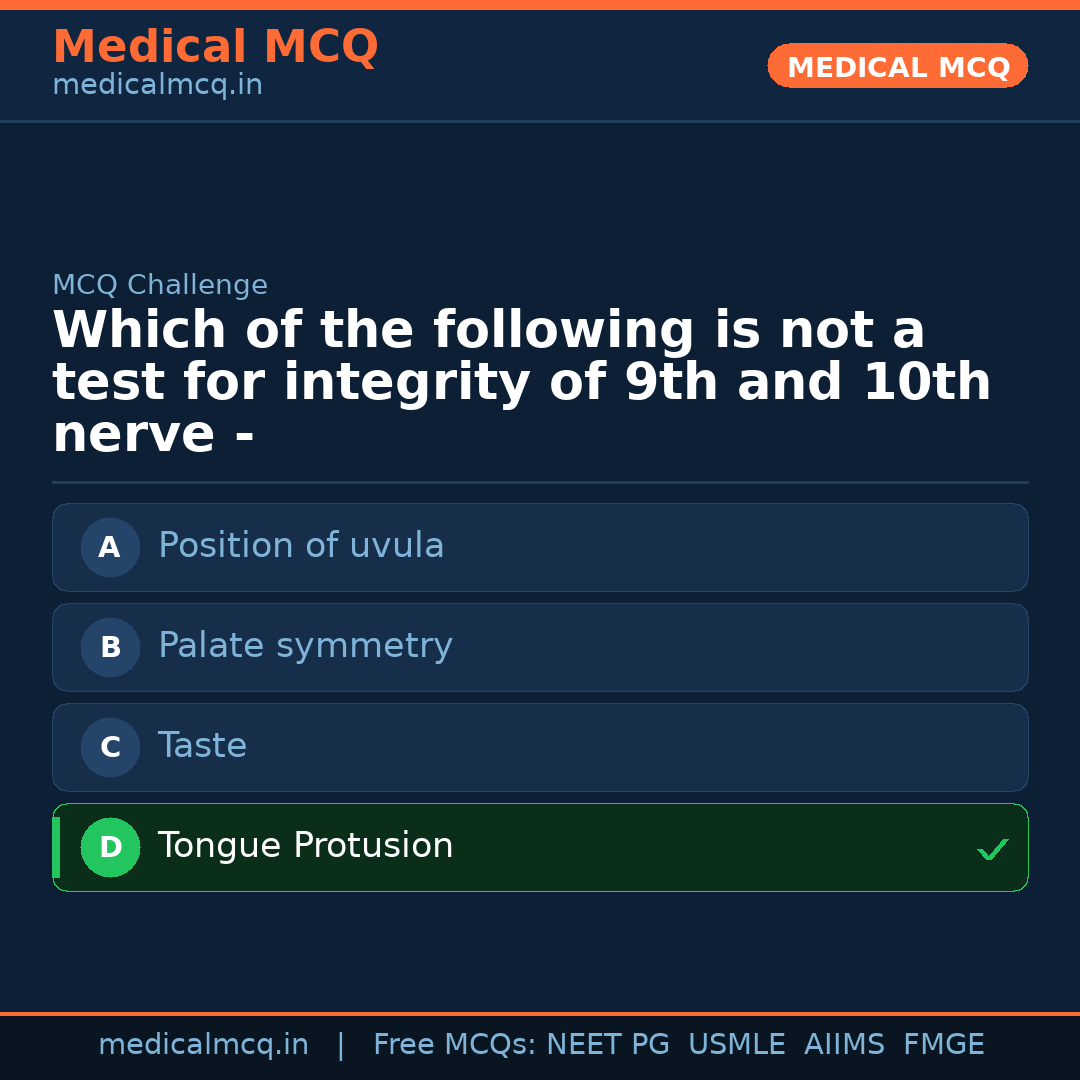Screen dimensions: 1080x1080
Task: Click the green letter D badge
Action: [x=110, y=847]
